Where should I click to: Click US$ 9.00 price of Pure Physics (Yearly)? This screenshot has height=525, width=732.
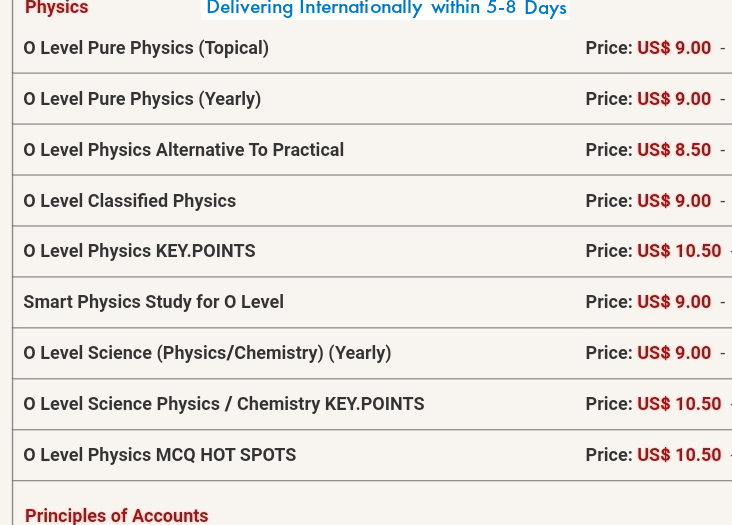pyautogui.click(x=674, y=99)
